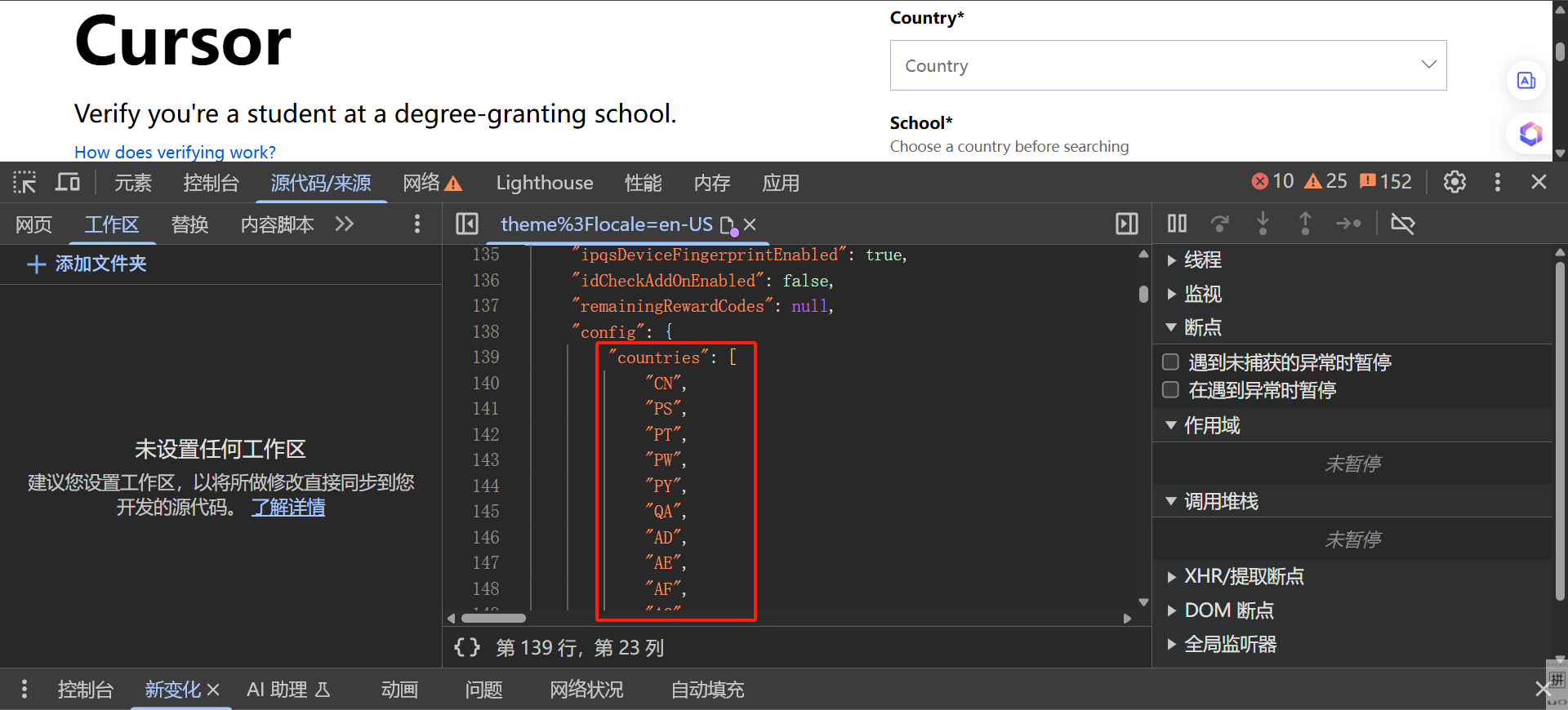Click step into next function call
Viewport: 1568px width, 710px height.
(x=1263, y=223)
